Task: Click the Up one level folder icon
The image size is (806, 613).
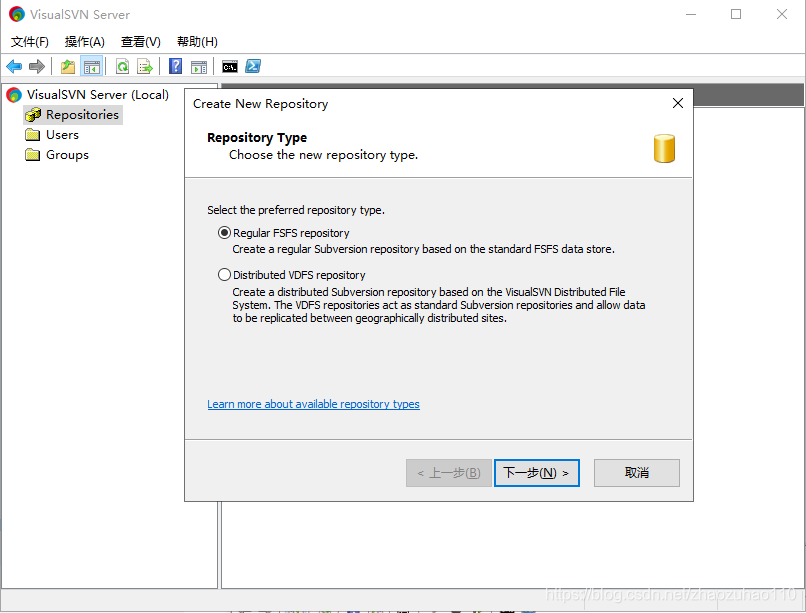Action: tap(68, 66)
